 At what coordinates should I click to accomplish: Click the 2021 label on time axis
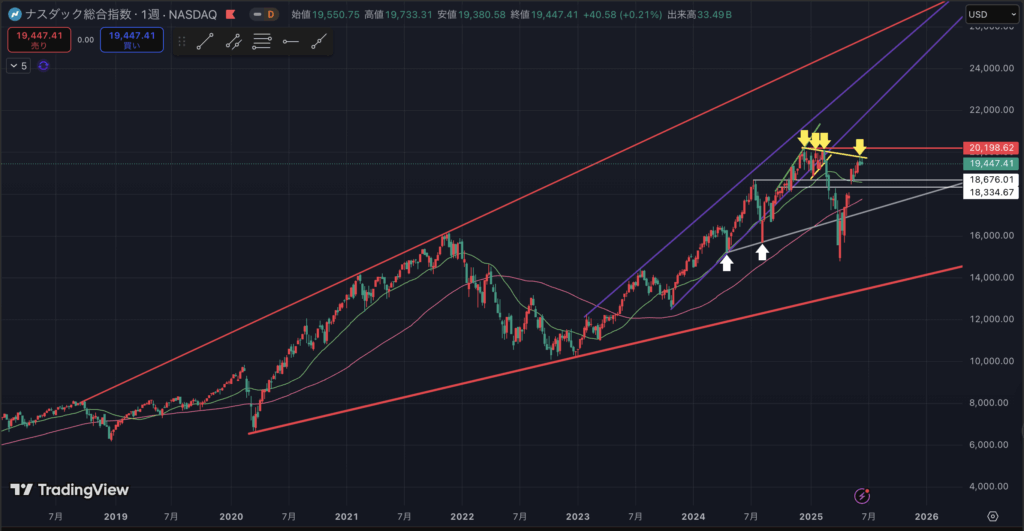click(347, 517)
